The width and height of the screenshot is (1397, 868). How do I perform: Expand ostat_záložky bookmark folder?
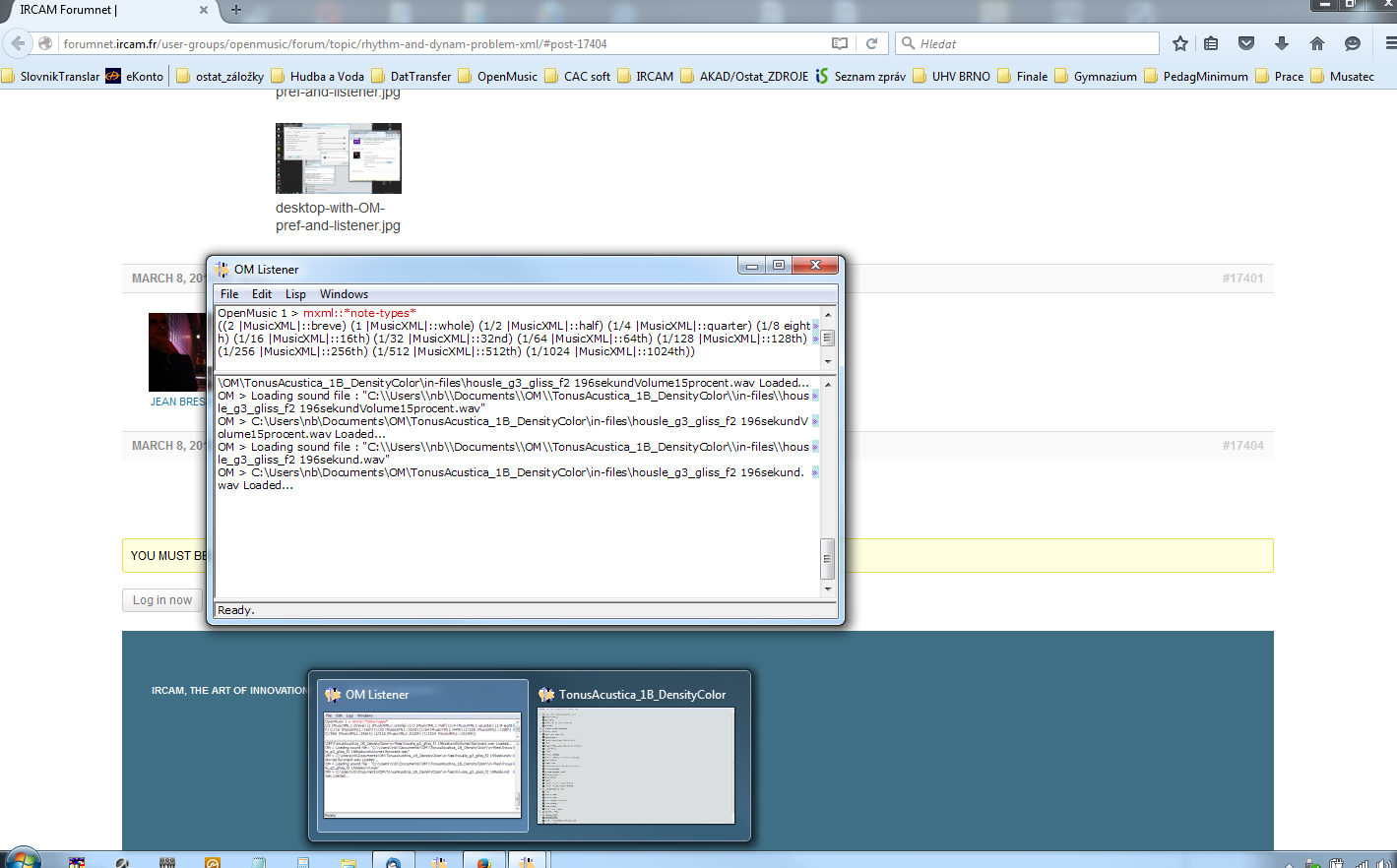(221, 76)
